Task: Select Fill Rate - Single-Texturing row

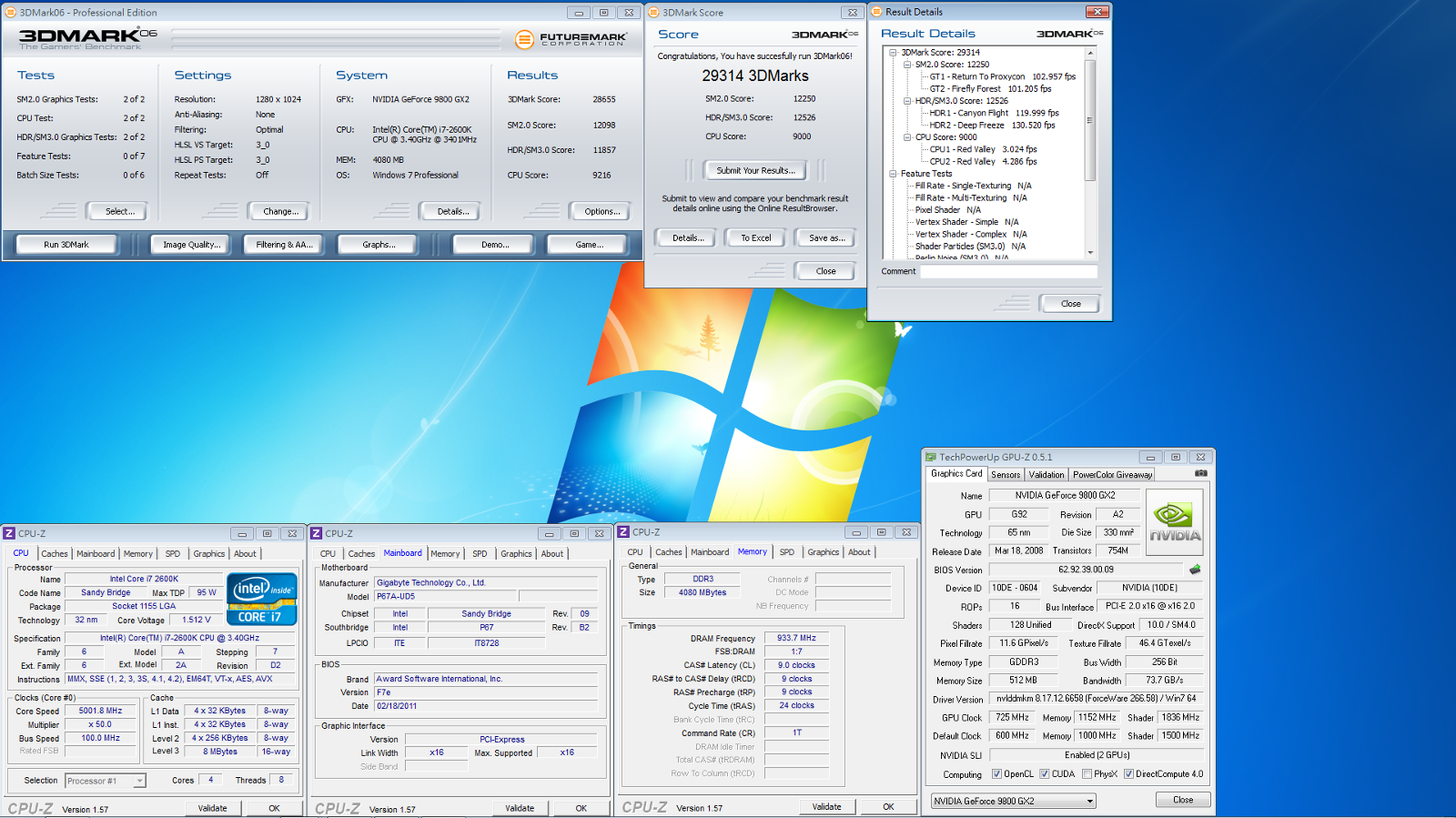Action: pos(973,186)
